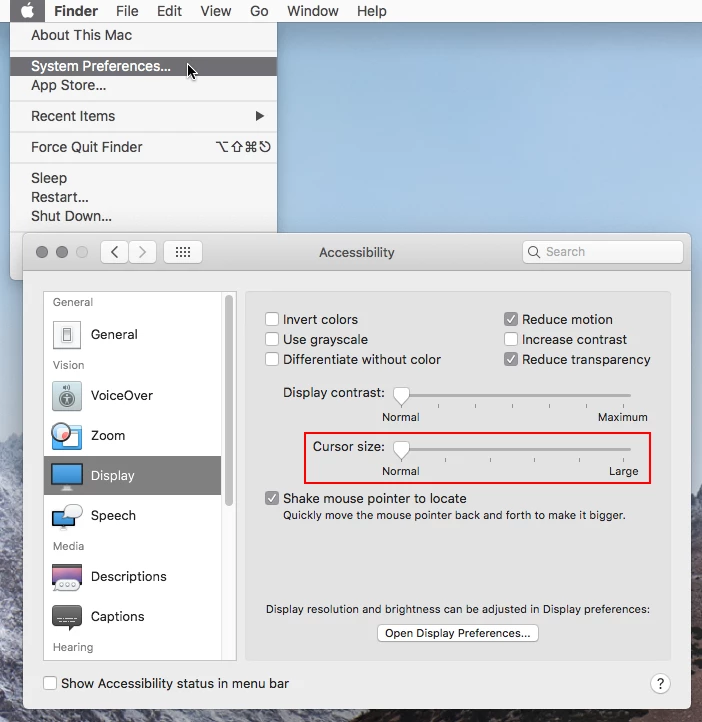Click the Cursor size slider thumb
Image resolution: width=702 pixels, height=722 pixels.
pyautogui.click(x=401, y=450)
